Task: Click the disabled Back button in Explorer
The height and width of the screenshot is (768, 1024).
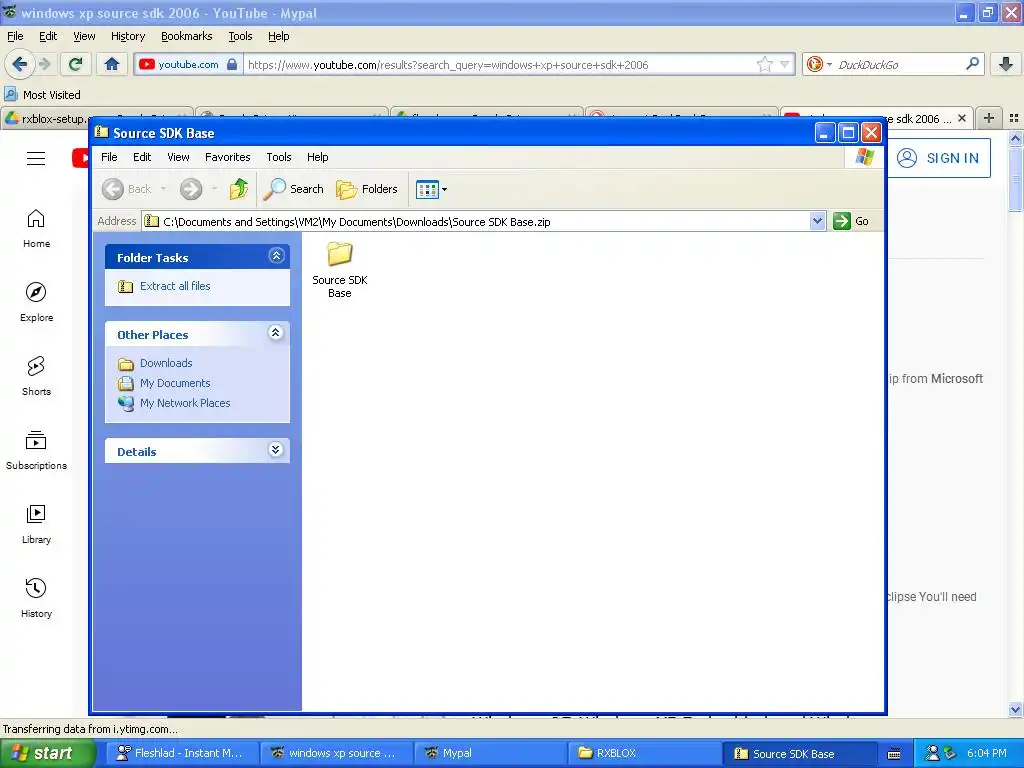Action: [127, 189]
